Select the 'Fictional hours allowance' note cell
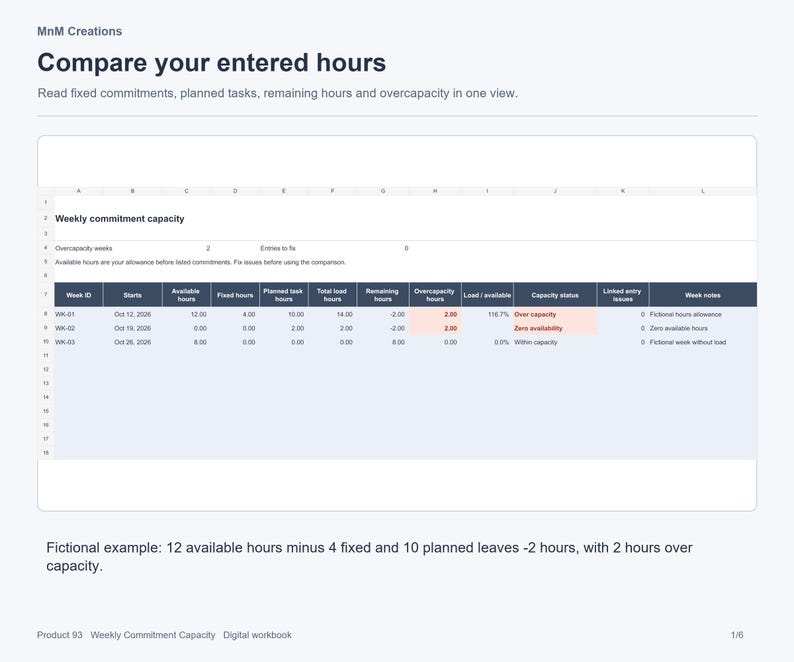 pyautogui.click(x=703, y=314)
